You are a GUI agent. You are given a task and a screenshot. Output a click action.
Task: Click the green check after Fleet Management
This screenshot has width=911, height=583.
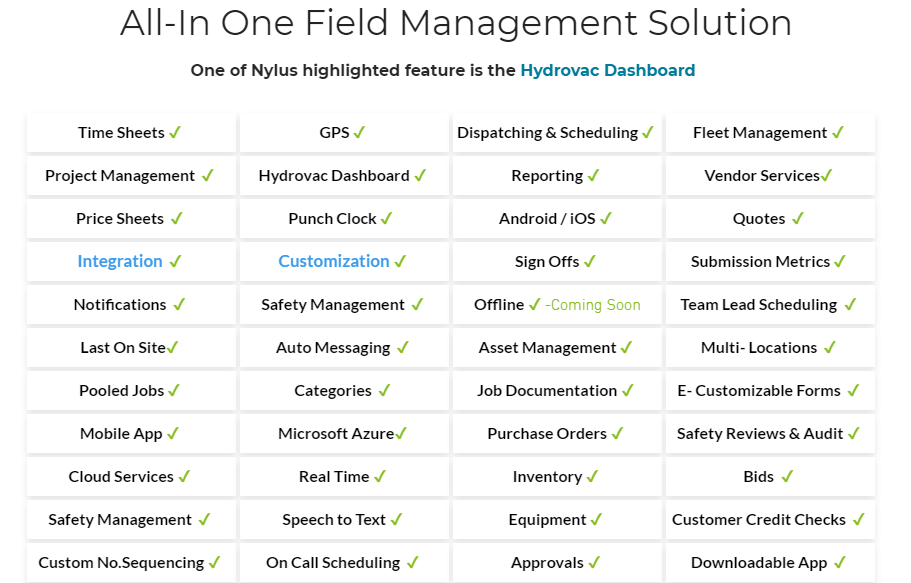(838, 132)
